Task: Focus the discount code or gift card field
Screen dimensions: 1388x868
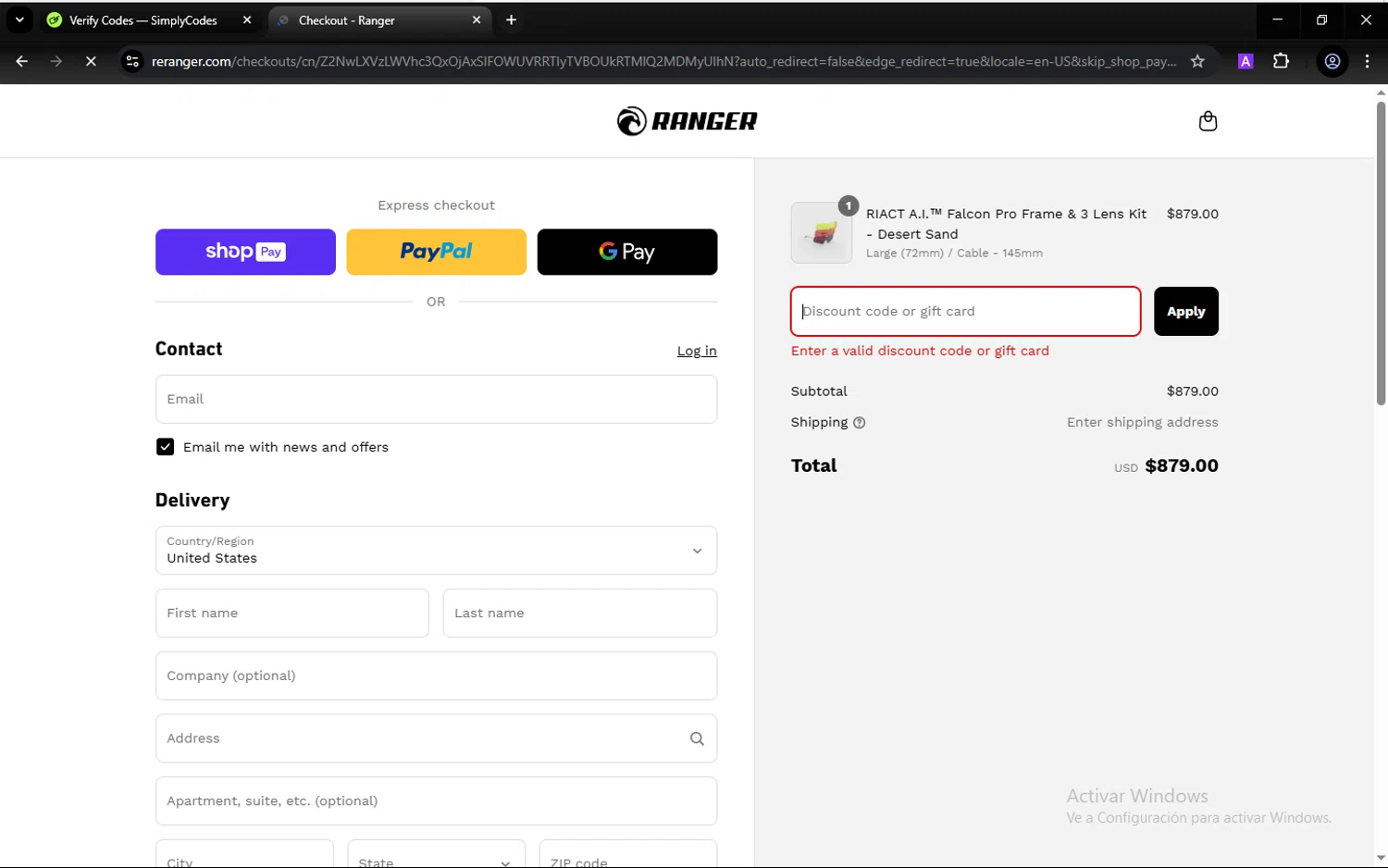Action: click(x=965, y=311)
